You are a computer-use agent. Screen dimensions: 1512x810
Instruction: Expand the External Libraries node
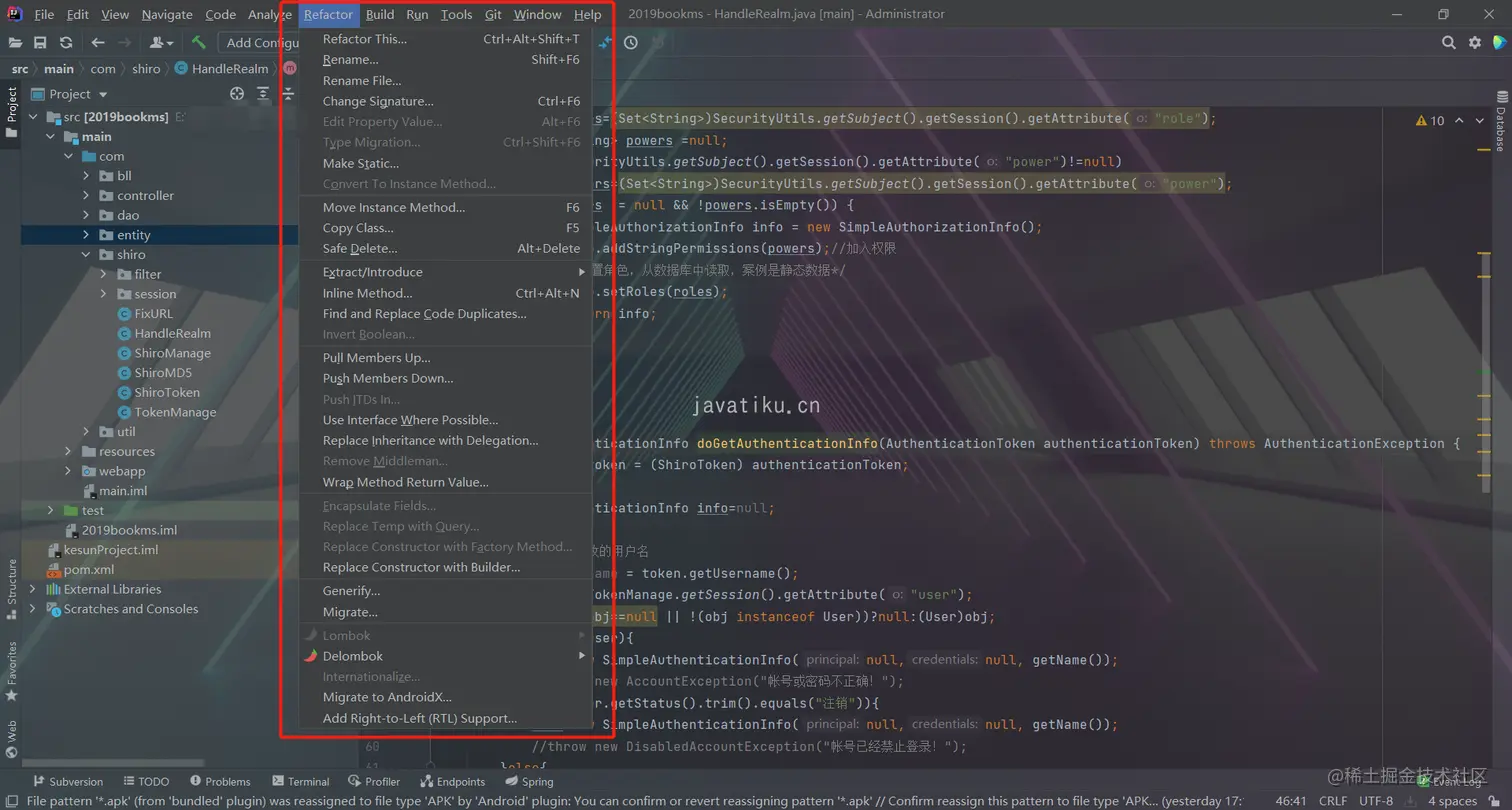click(x=33, y=589)
